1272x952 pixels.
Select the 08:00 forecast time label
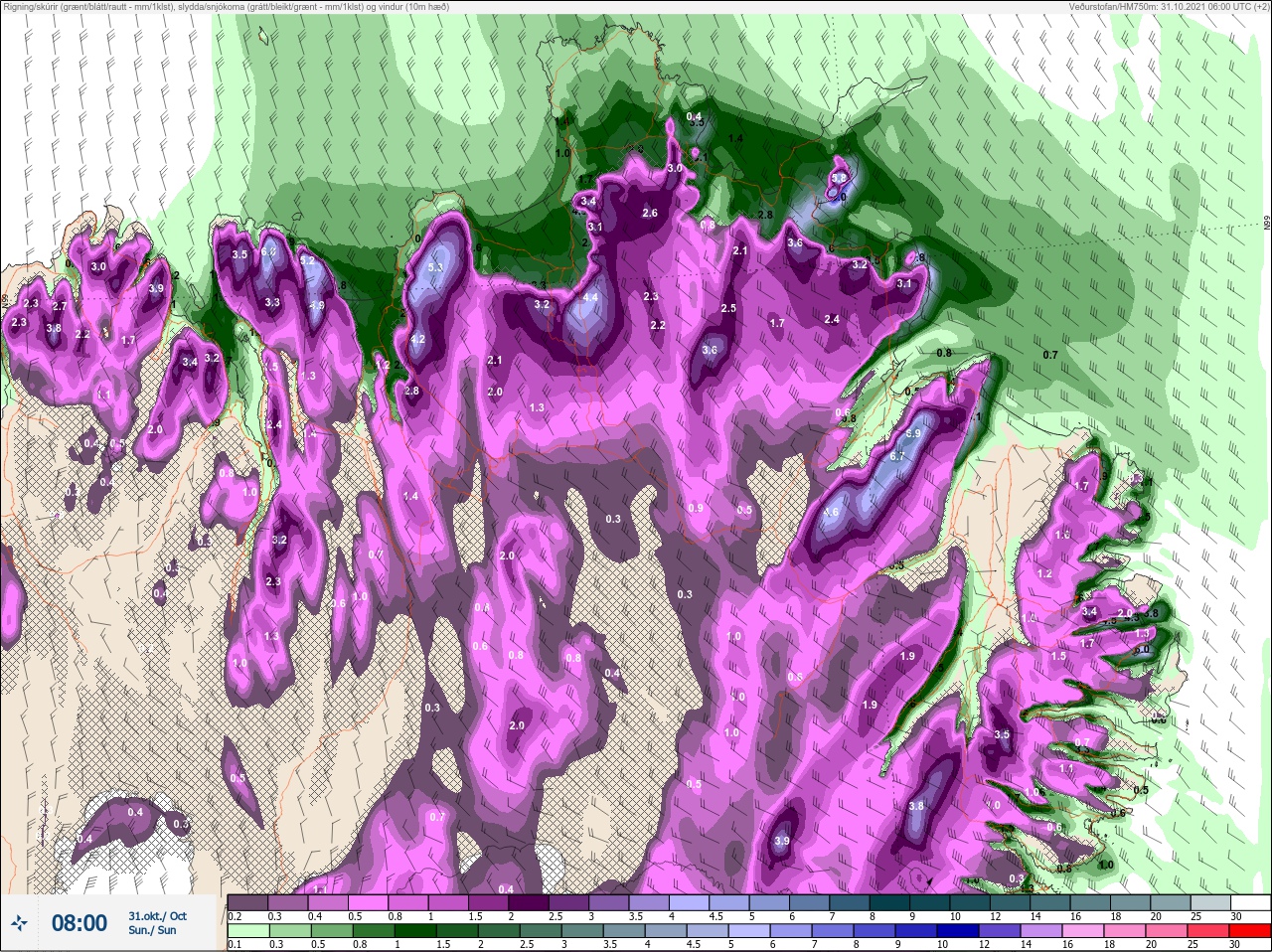click(79, 923)
